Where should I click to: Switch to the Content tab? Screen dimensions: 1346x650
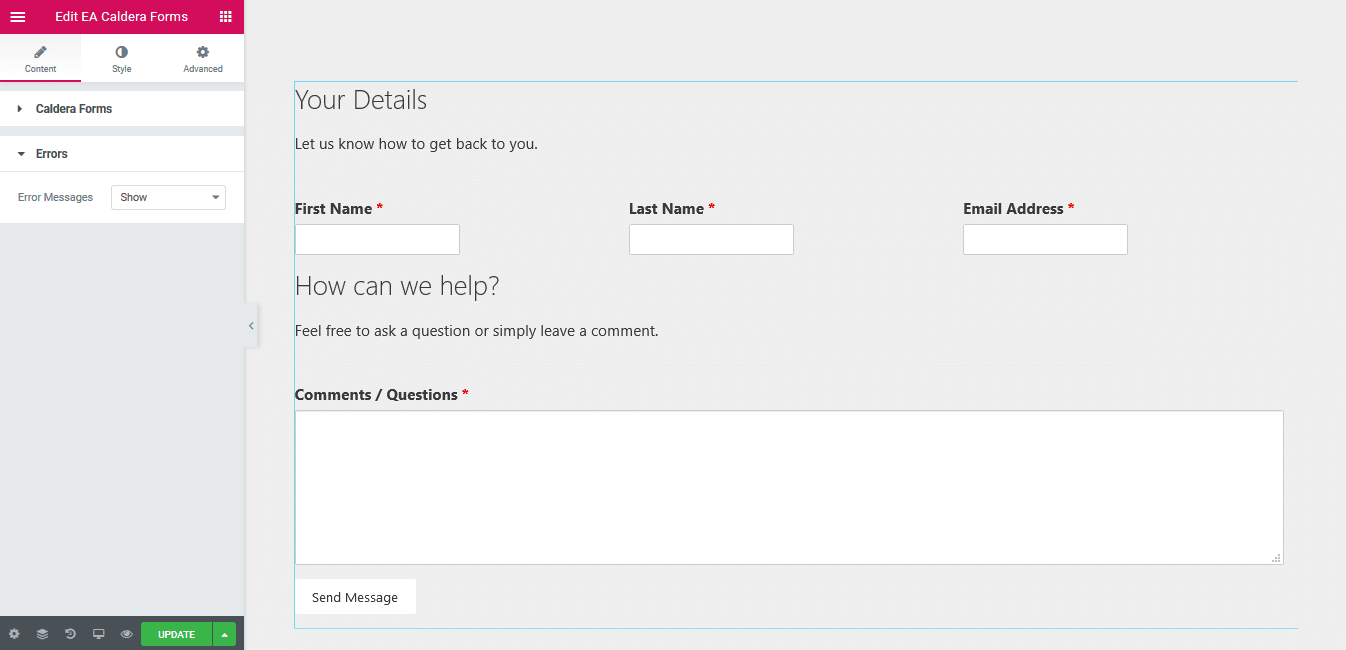coord(40,57)
